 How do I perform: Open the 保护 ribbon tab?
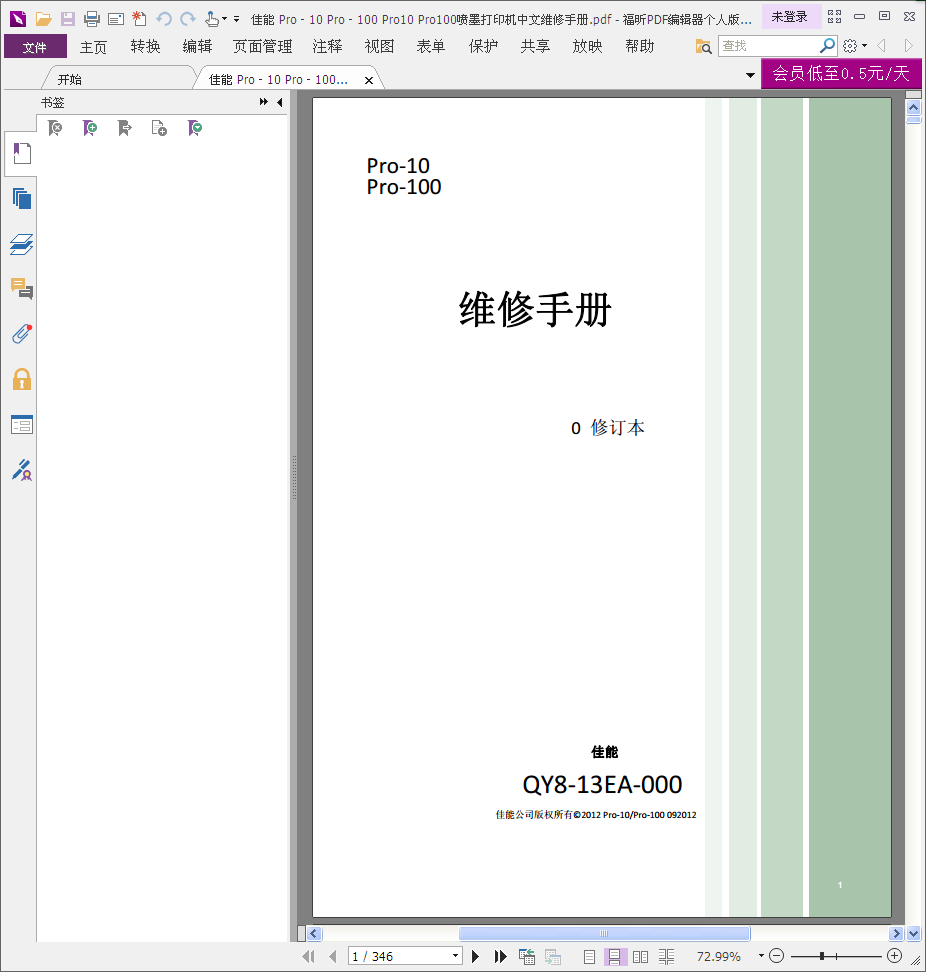483,46
